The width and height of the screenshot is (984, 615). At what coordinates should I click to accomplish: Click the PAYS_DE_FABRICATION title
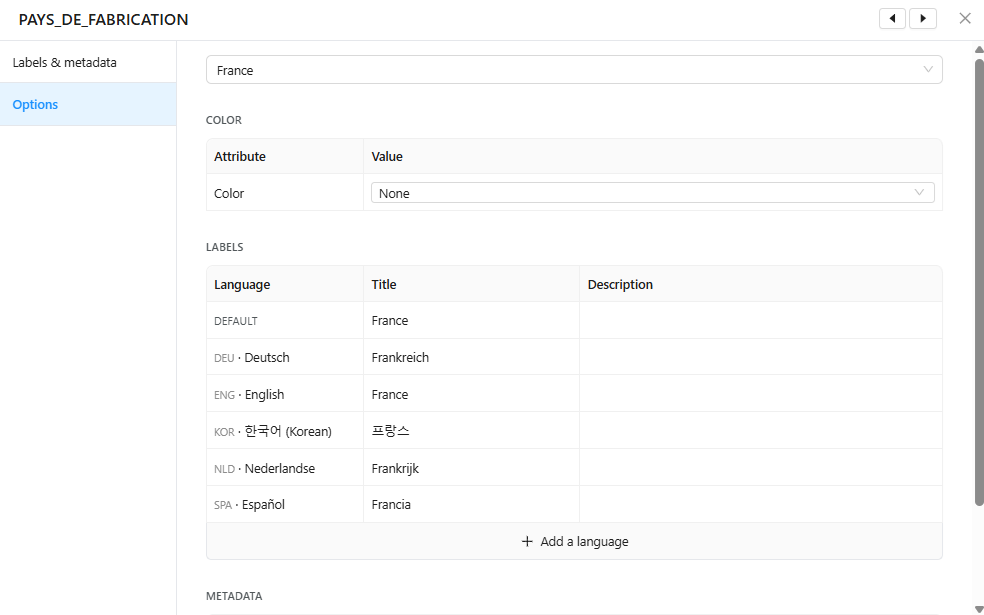104,19
